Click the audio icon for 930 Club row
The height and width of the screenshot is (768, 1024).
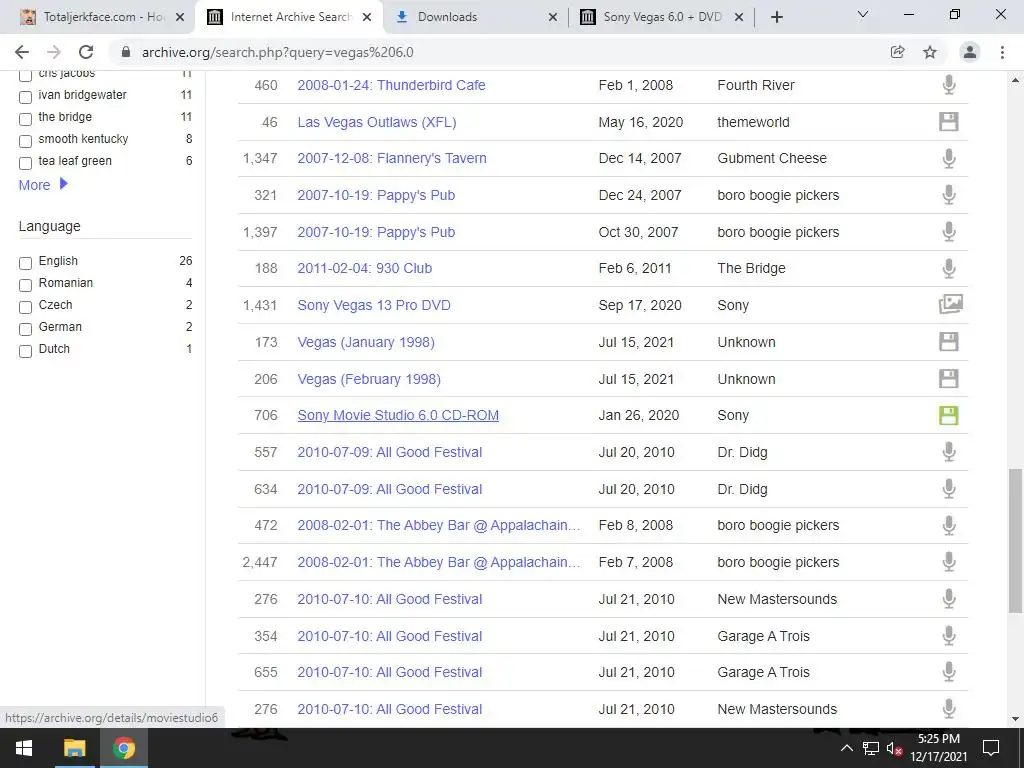click(949, 268)
